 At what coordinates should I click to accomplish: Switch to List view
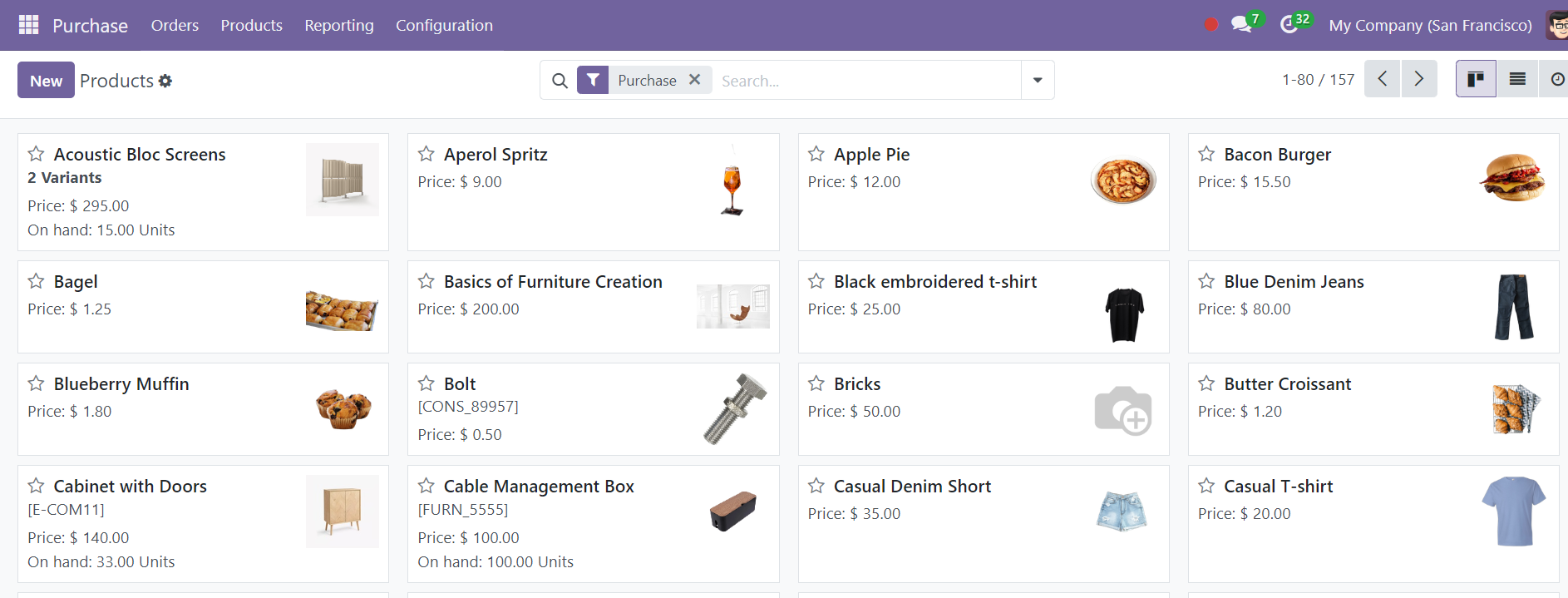(1517, 79)
